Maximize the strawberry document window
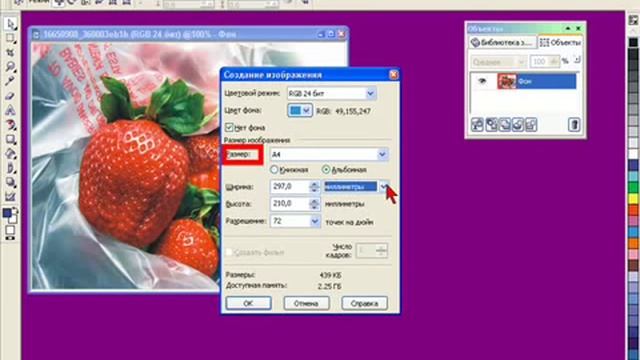Viewport: 640px width, 360px height. pos(331,34)
